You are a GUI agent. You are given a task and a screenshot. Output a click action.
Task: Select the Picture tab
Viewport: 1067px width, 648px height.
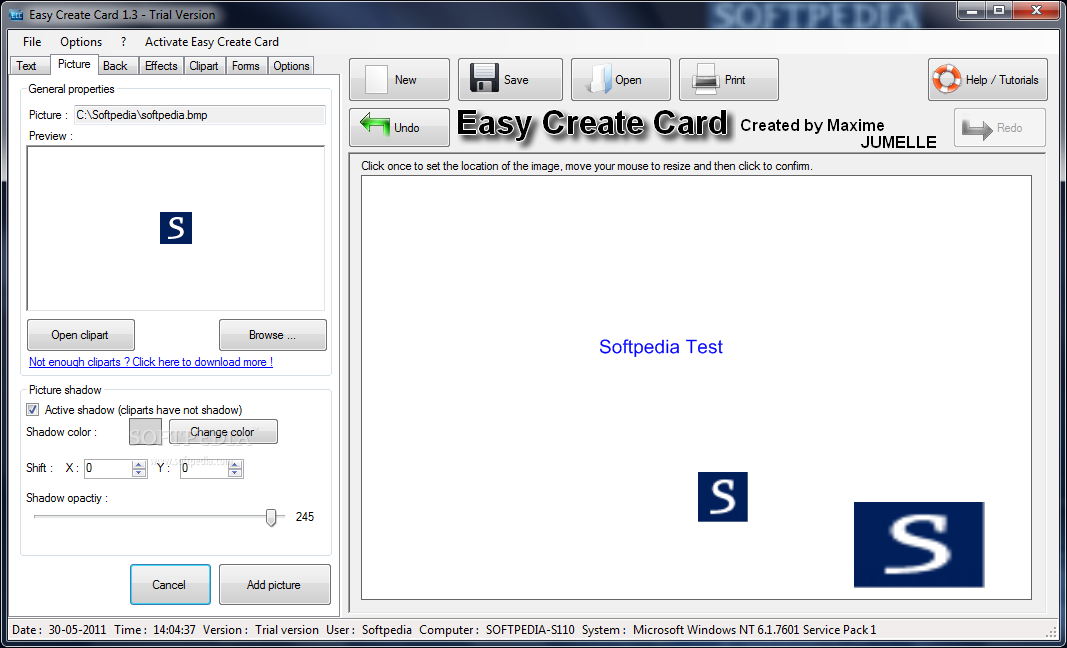(x=74, y=64)
